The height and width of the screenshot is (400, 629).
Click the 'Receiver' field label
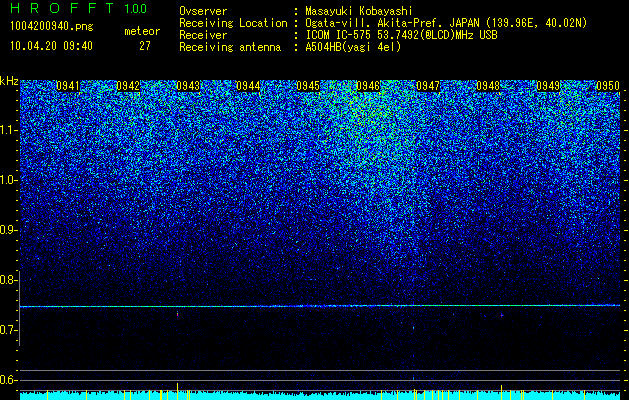pos(203,35)
